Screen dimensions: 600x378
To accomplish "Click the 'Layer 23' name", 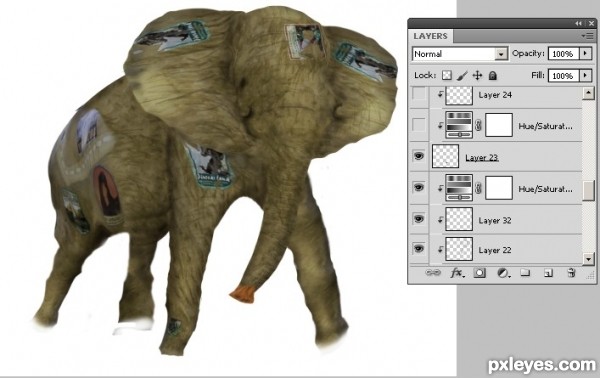I will tap(482, 157).
